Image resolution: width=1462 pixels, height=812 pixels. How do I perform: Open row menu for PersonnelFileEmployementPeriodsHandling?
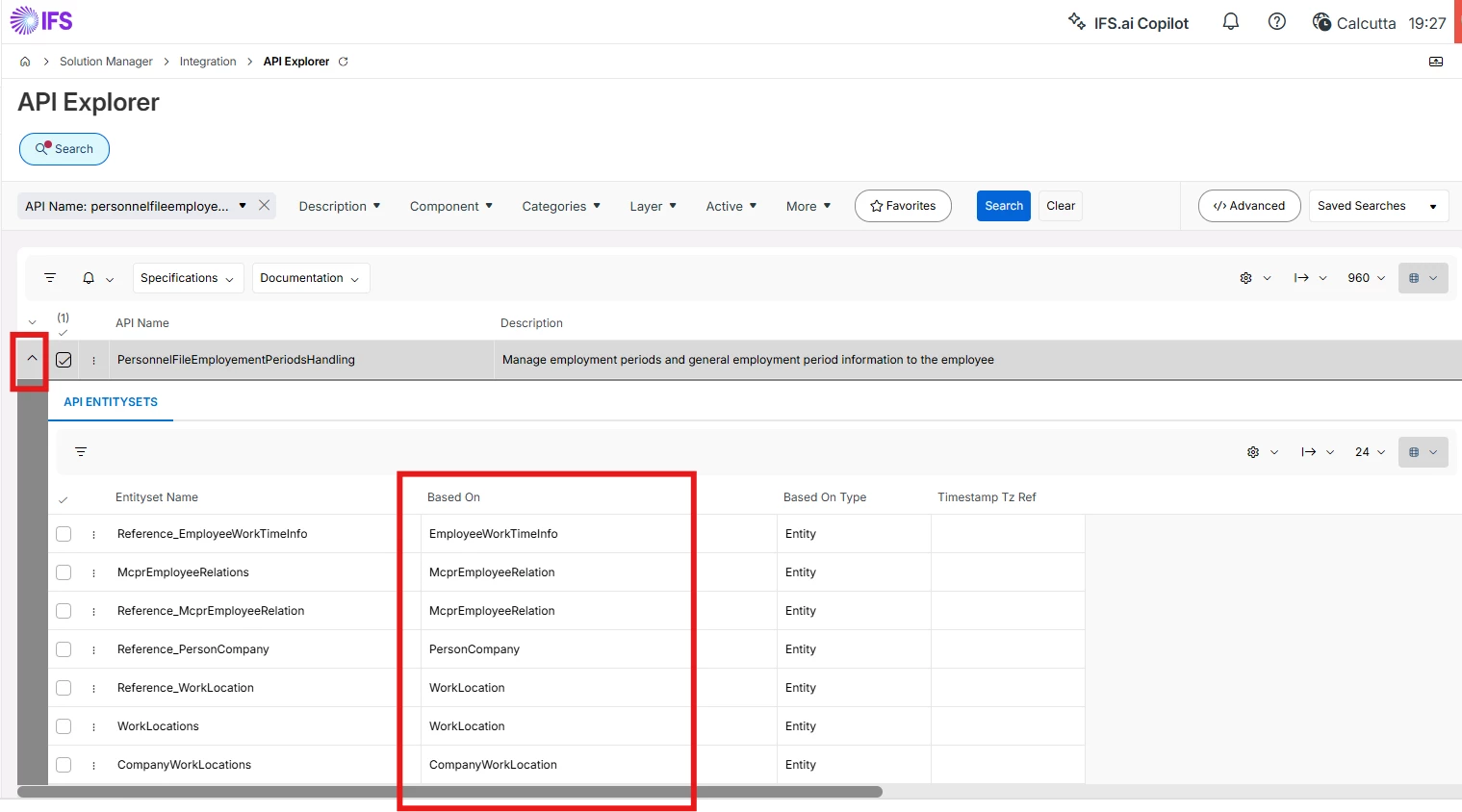[x=93, y=360]
